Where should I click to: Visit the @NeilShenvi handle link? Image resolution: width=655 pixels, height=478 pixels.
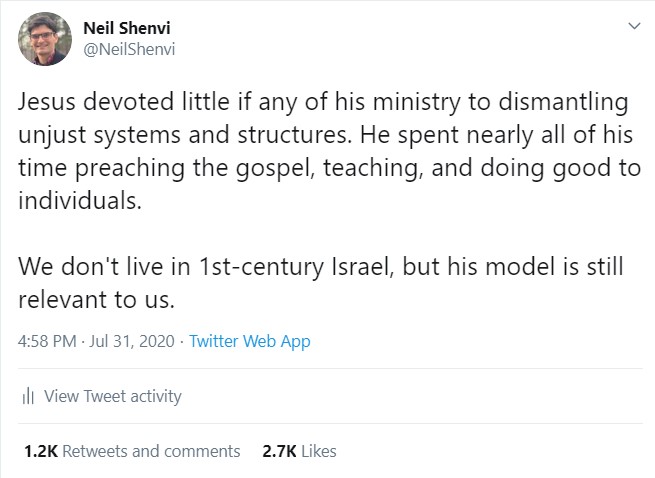(x=129, y=48)
